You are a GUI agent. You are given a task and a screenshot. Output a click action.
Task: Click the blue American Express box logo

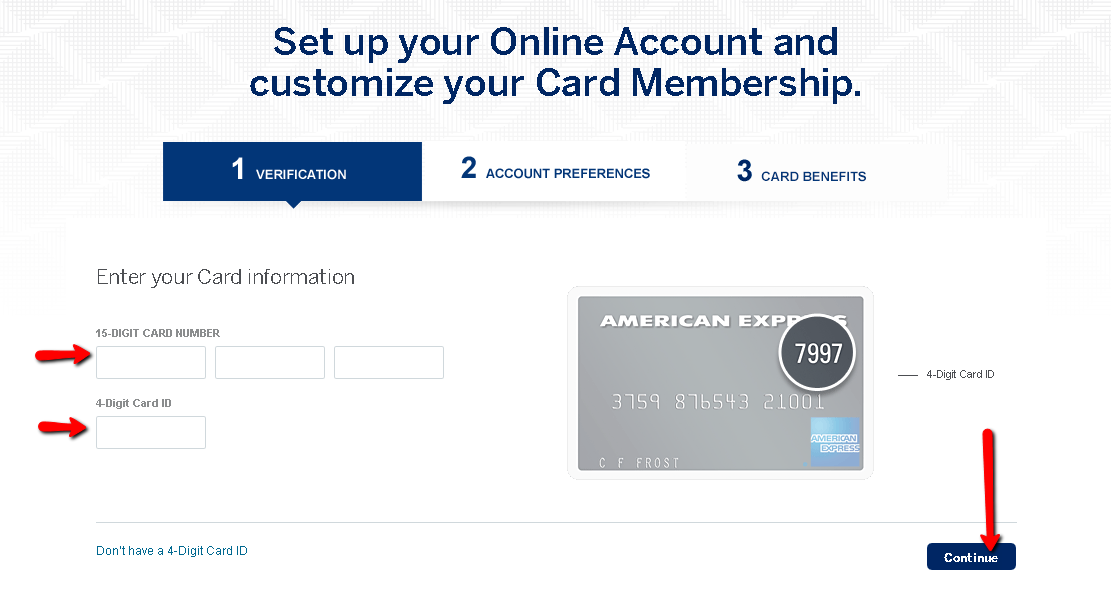click(835, 442)
